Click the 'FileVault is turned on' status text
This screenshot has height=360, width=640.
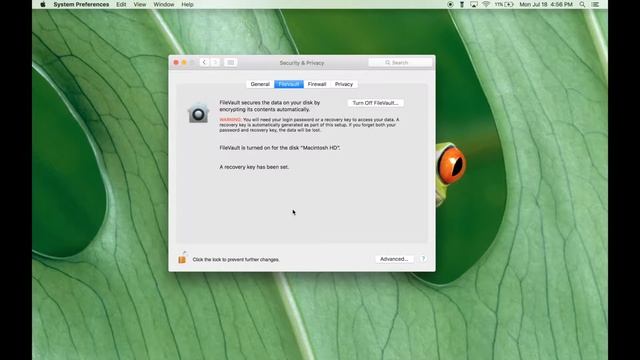point(280,148)
